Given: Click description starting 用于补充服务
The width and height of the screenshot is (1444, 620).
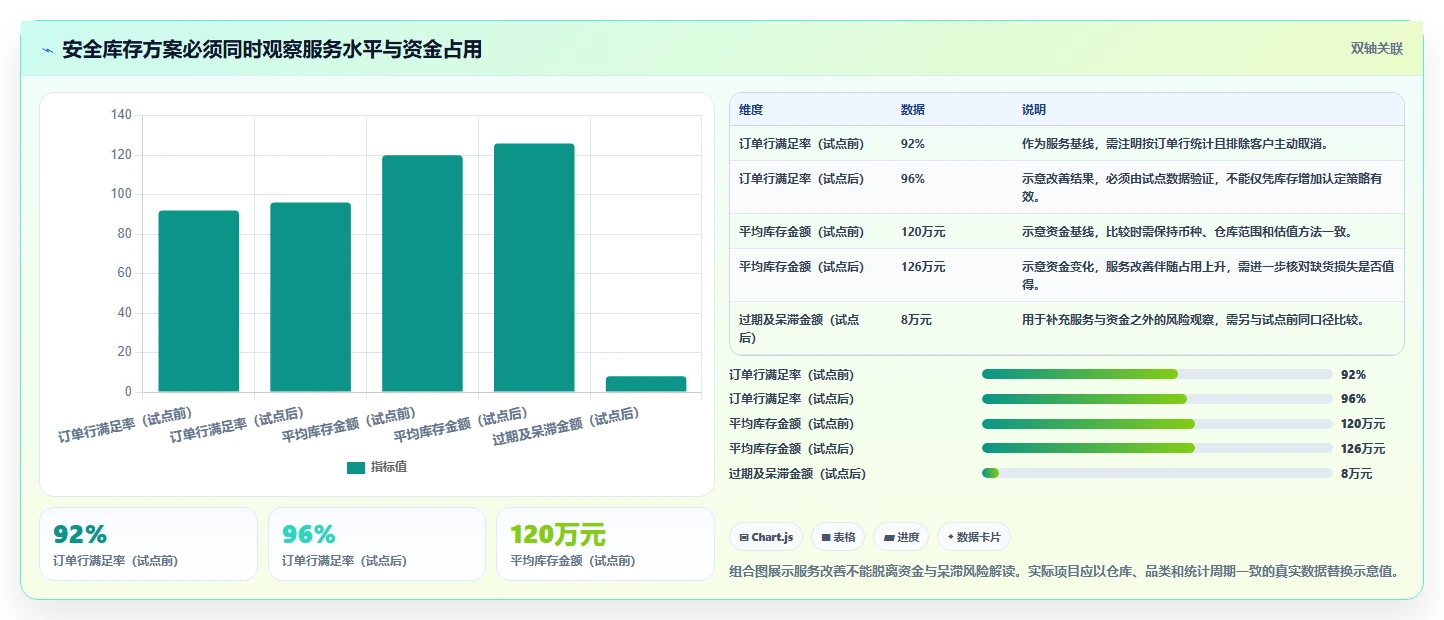Looking at the screenshot, I should (1193, 320).
